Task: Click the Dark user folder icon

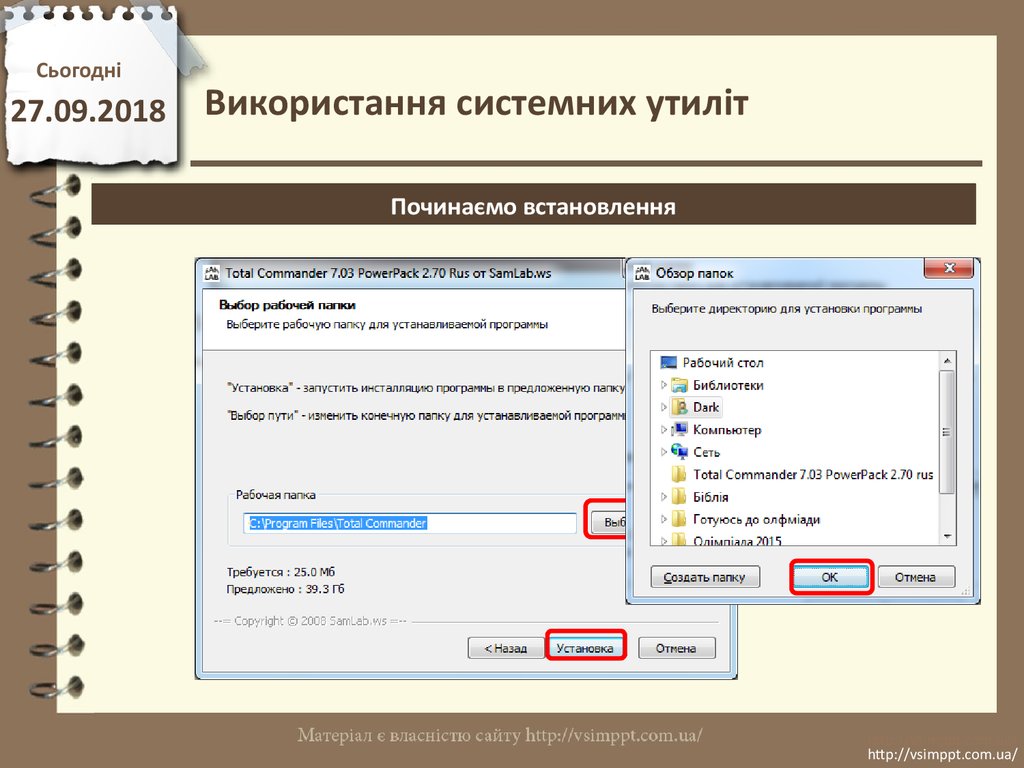Action: tap(679, 407)
